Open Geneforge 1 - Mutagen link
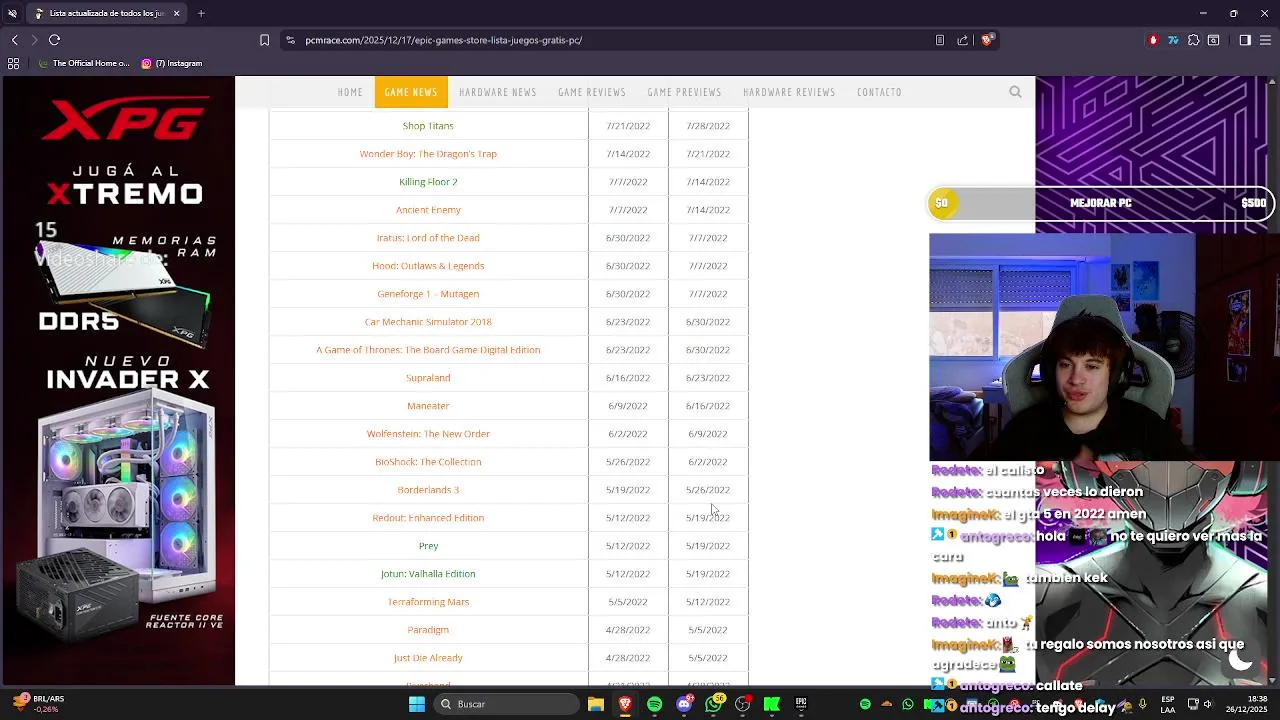Viewport: 1280px width, 720px height. tap(428, 294)
